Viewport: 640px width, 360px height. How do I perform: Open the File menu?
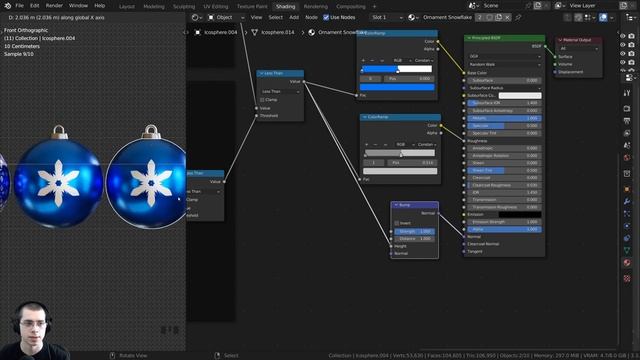[19, 6]
